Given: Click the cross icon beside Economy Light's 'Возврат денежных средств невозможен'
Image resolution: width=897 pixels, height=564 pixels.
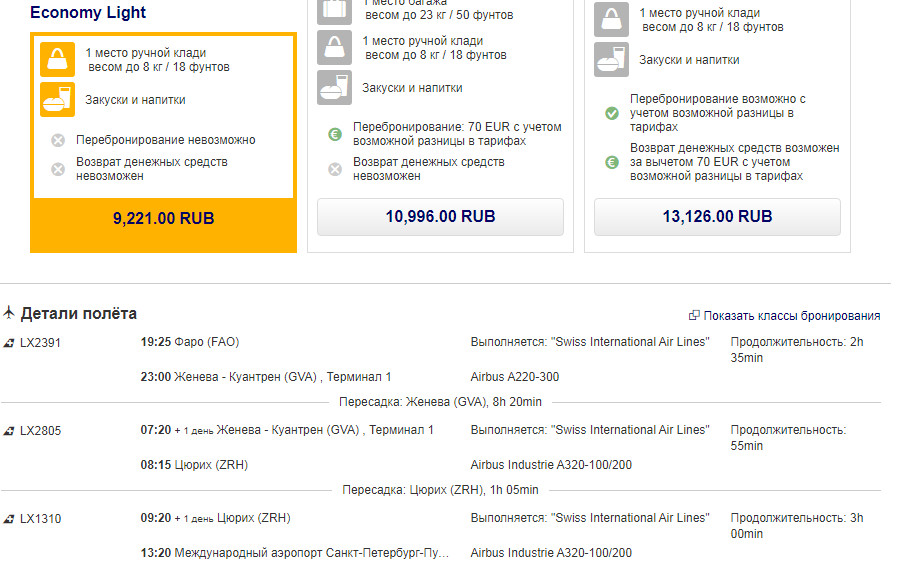Looking at the screenshot, I should pos(58,169).
